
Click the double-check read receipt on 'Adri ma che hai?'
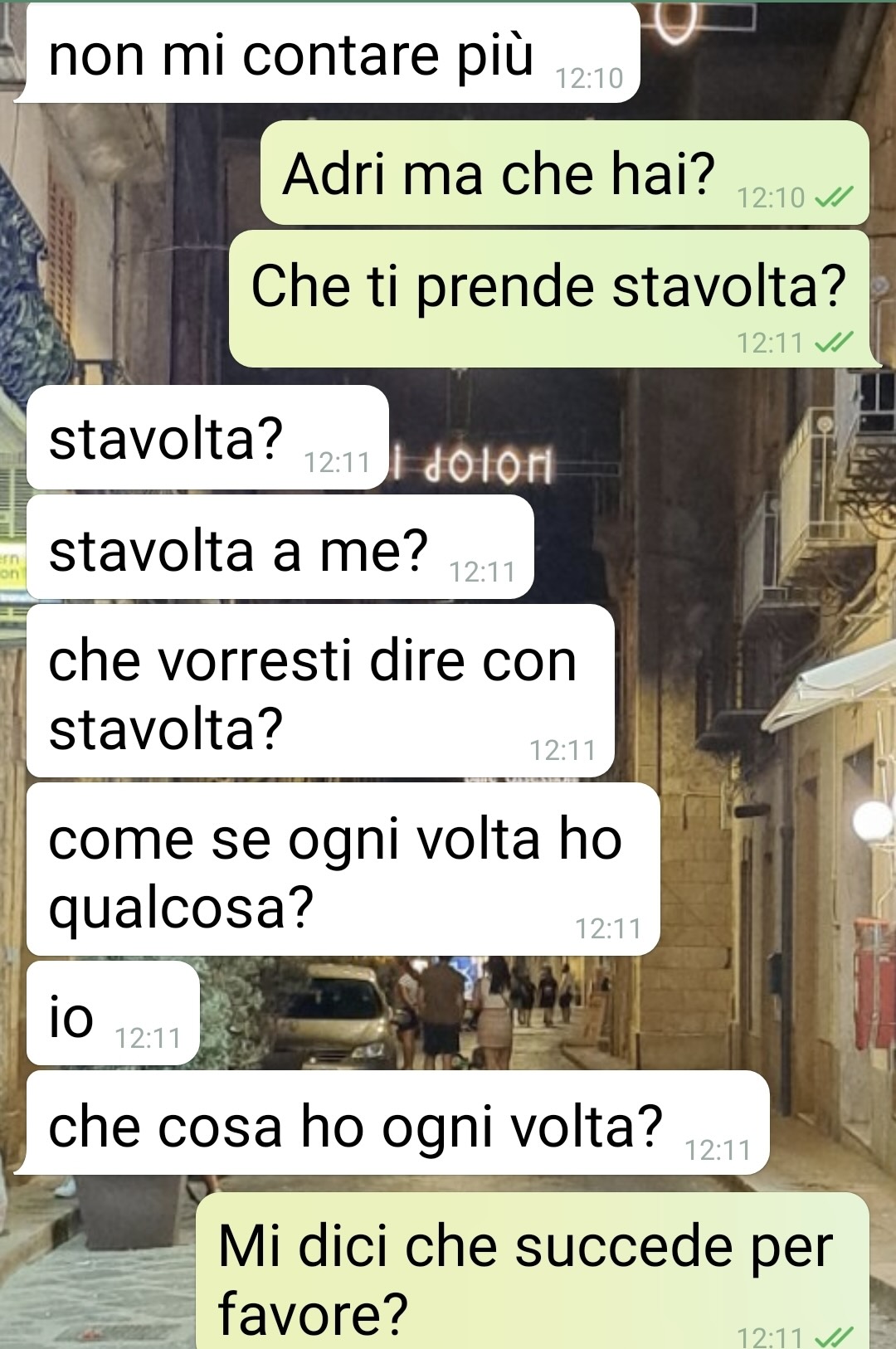click(x=835, y=197)
